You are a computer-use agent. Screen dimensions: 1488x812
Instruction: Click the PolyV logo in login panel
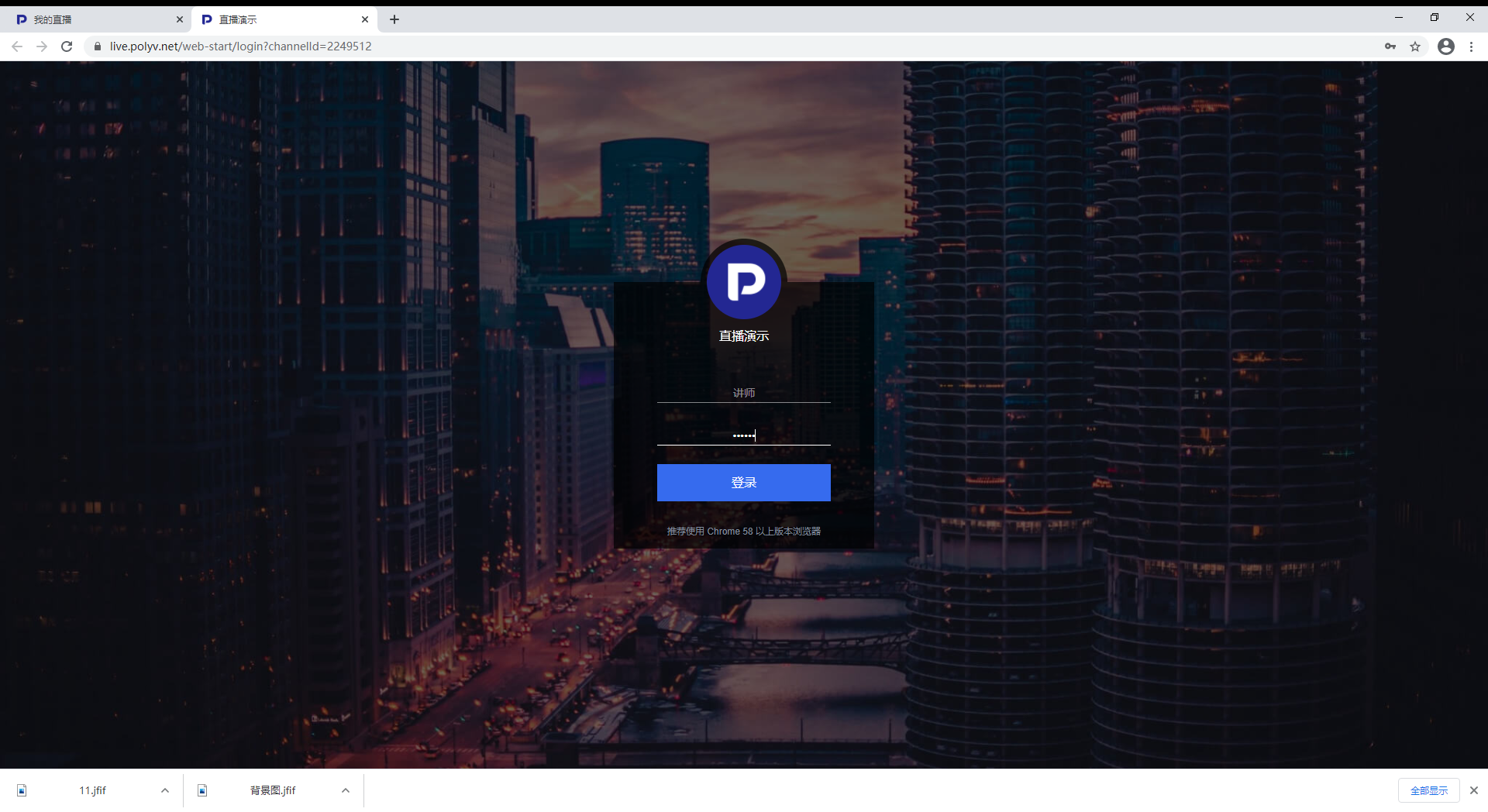click(x=743, y=281)
